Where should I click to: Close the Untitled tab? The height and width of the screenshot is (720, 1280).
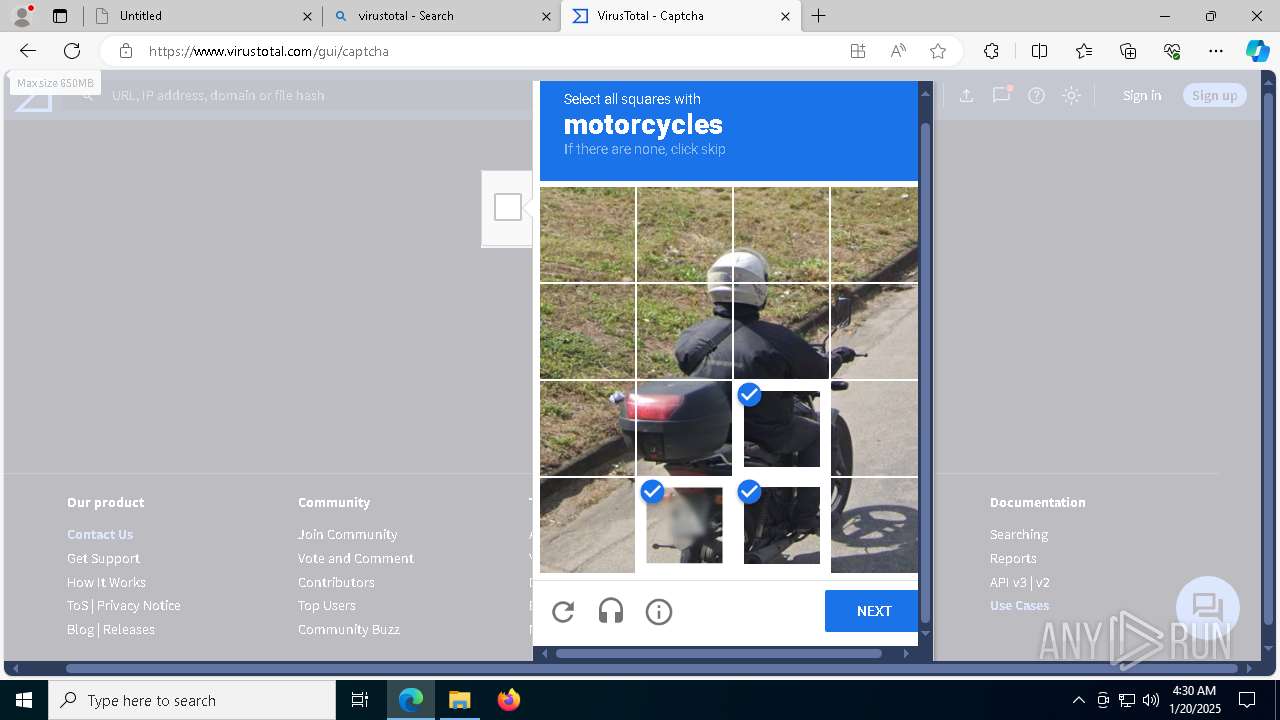click(307, 16)
